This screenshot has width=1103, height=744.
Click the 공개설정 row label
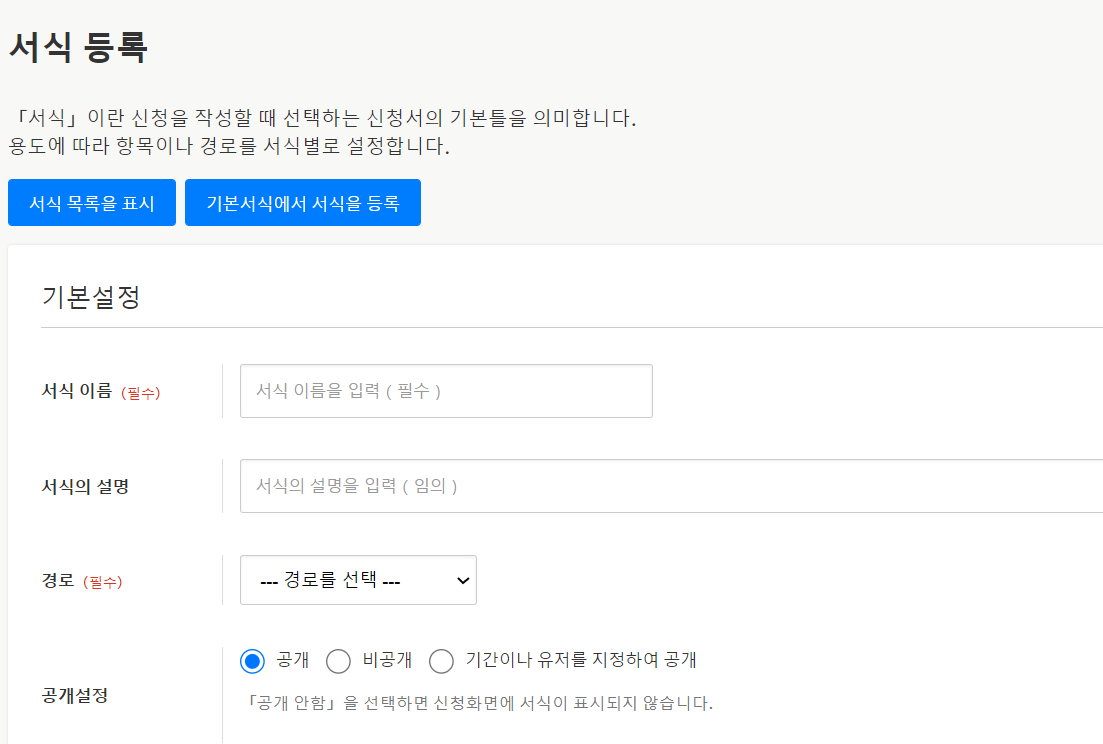[x=75, y=695]
